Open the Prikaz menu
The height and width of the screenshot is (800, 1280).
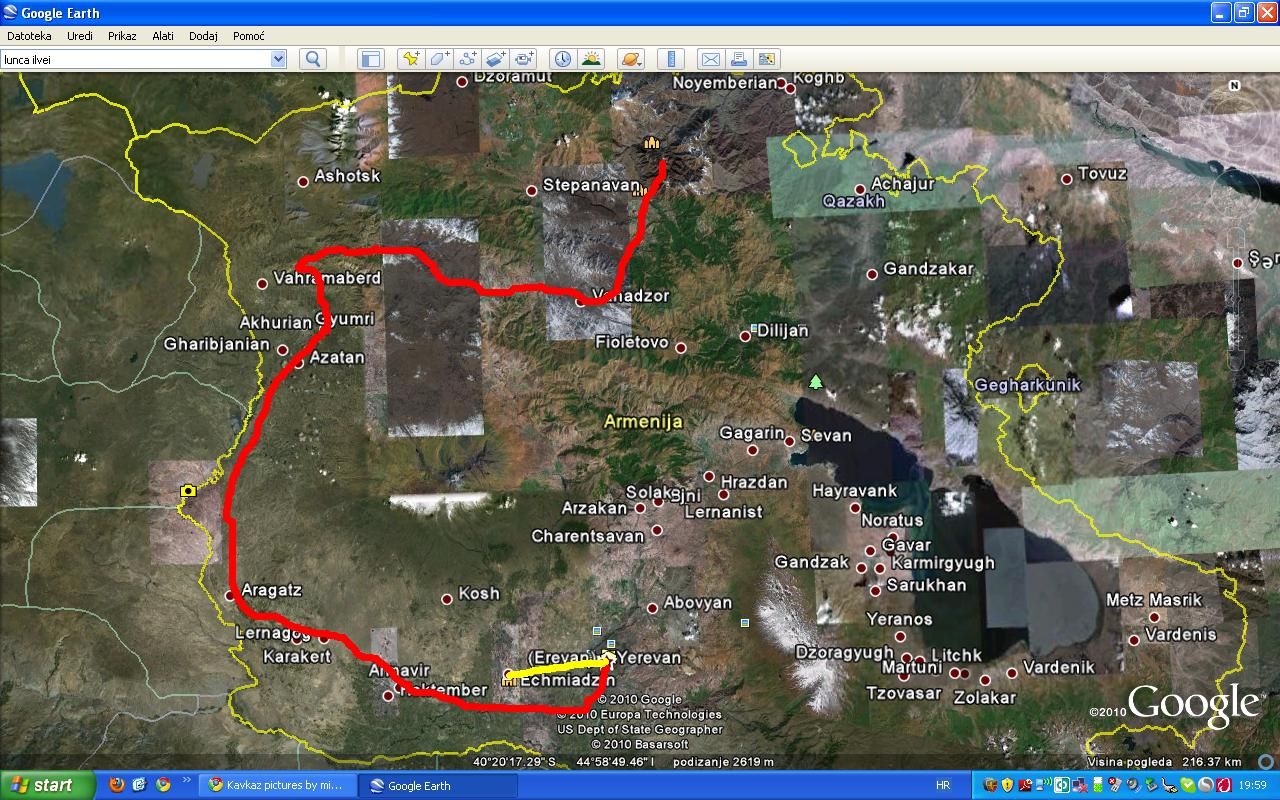[122, 36]
